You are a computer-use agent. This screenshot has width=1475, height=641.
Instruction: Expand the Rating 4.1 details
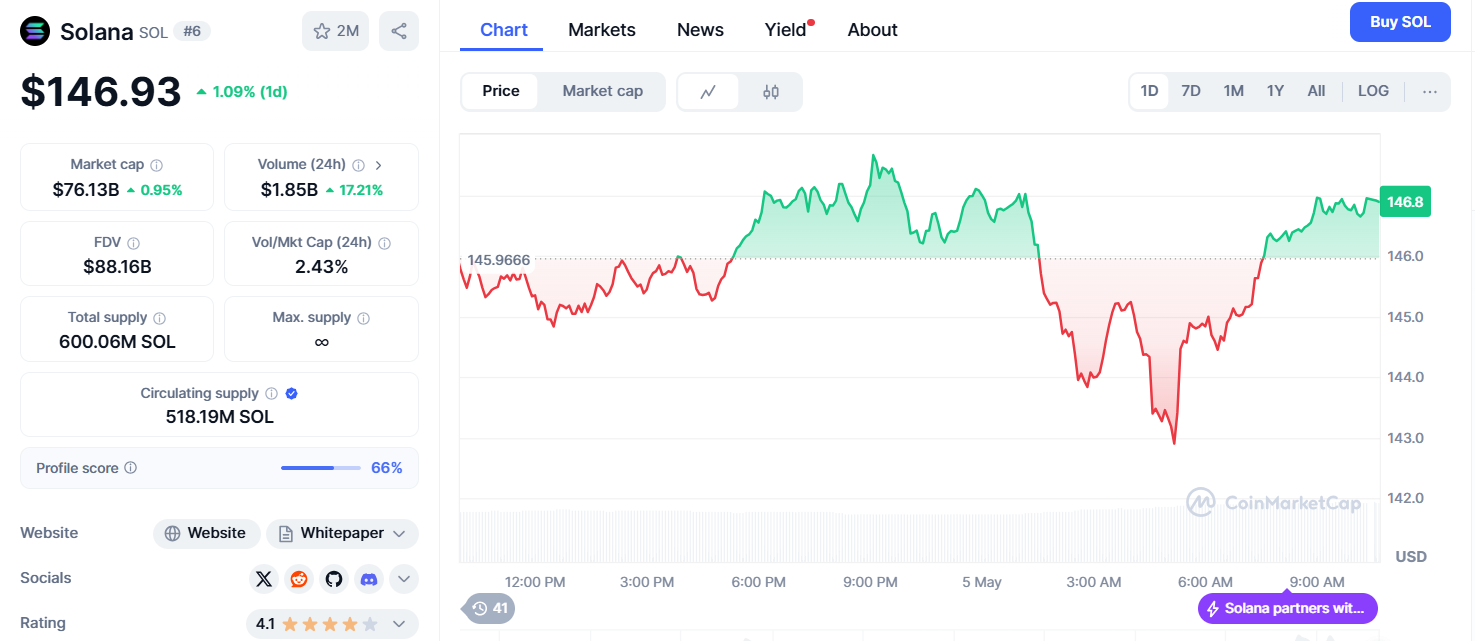coord(399,624)
